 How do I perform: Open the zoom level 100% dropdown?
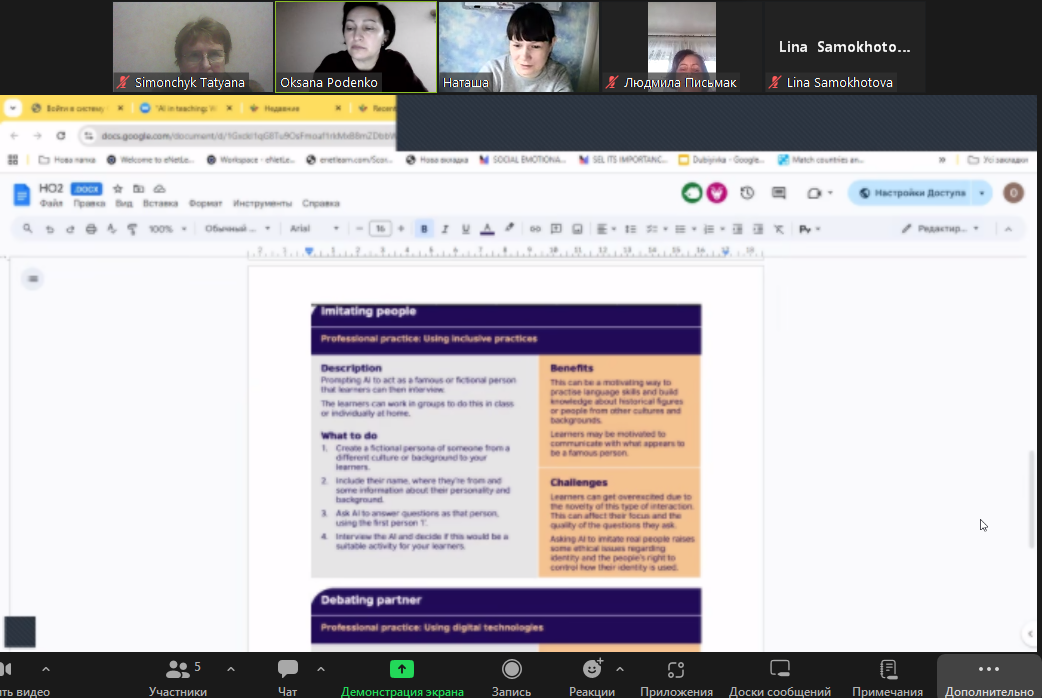tap(167, 229)
